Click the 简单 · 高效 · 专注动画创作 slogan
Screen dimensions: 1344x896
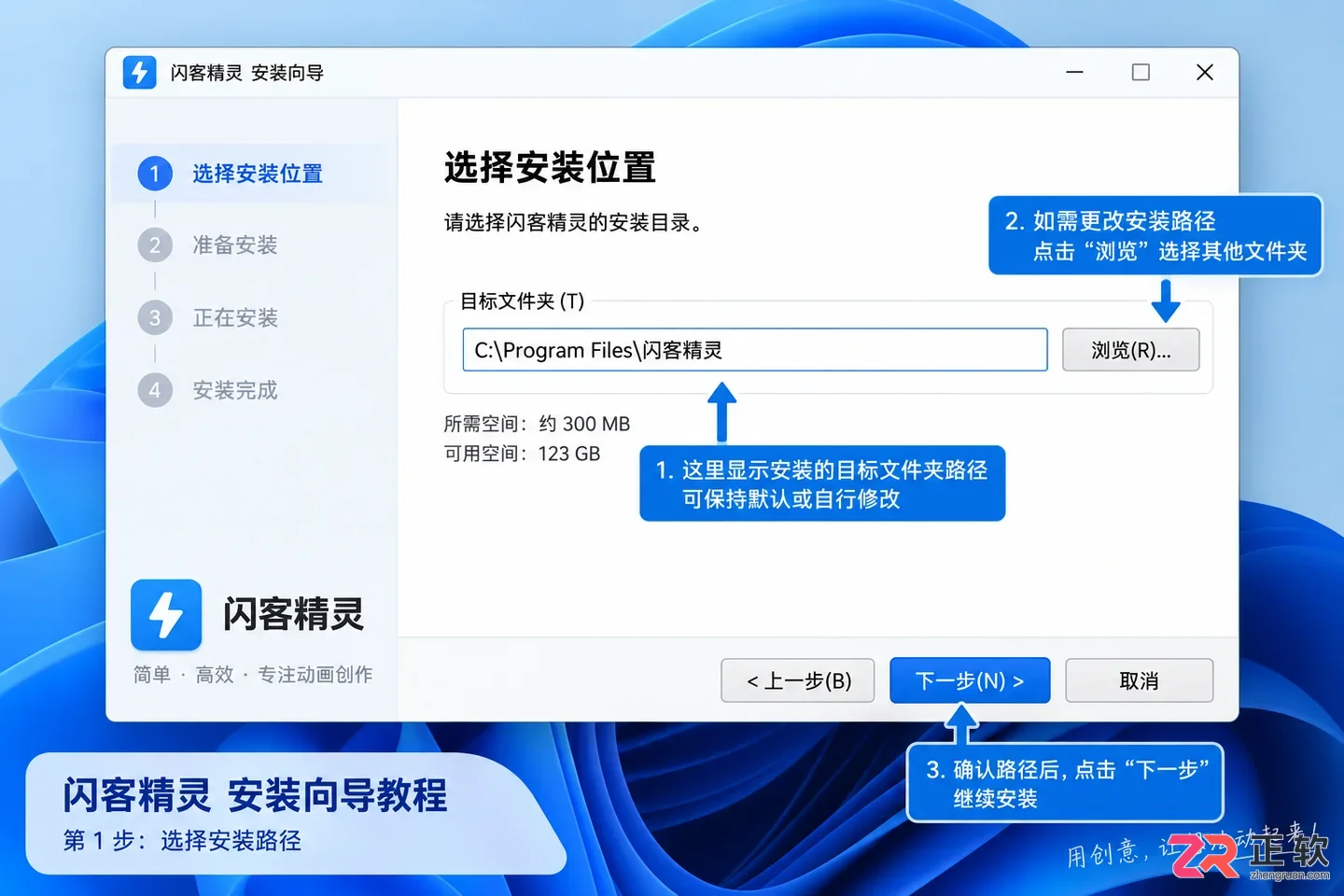[253, 674]
